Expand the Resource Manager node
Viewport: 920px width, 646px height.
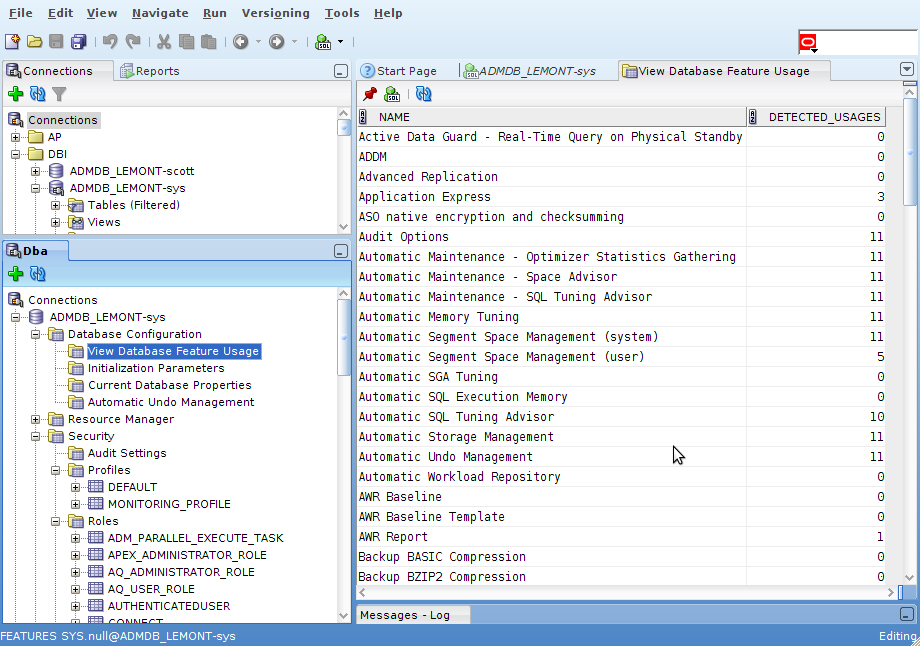coord(36,420)
